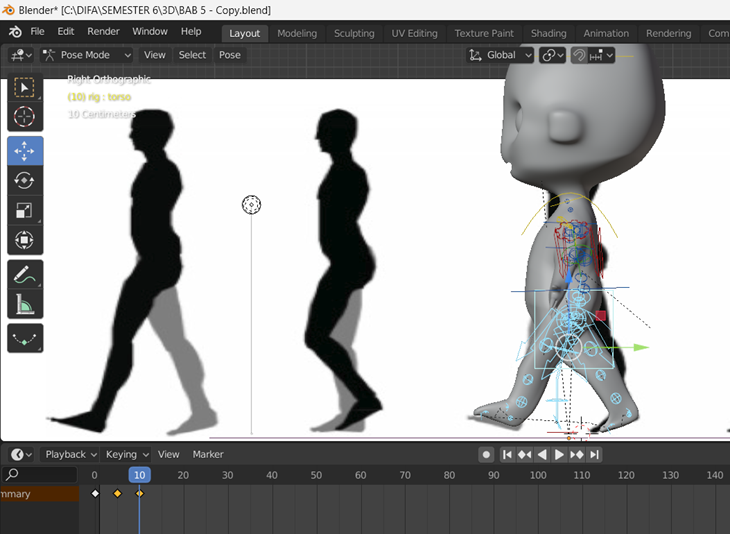Screen dimensions: 730x534
Task: Jump to the start frame
Action: click(x=507, y=454)
